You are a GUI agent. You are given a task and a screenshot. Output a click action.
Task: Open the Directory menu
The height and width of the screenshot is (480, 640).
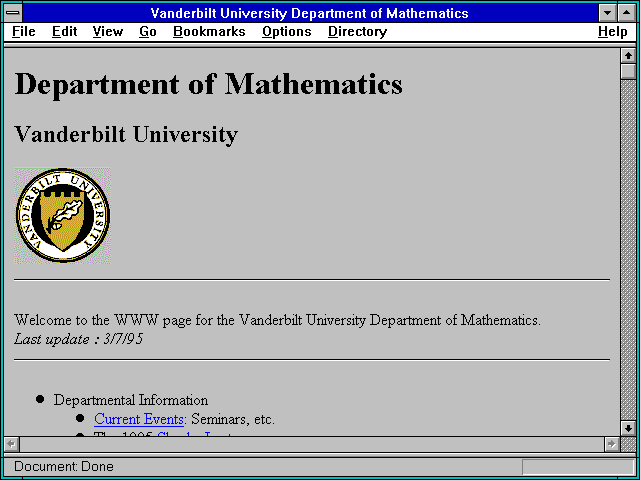click(358, 32)
